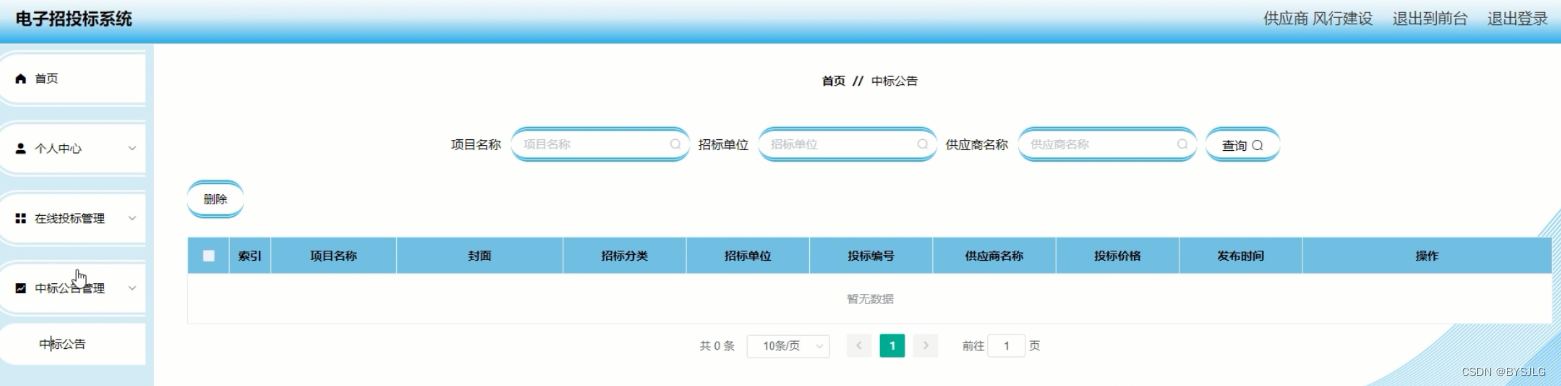Click the grid icon for 在线投标管理
Viewport: 1561px width, 386px height.
(x=21, y=218)
